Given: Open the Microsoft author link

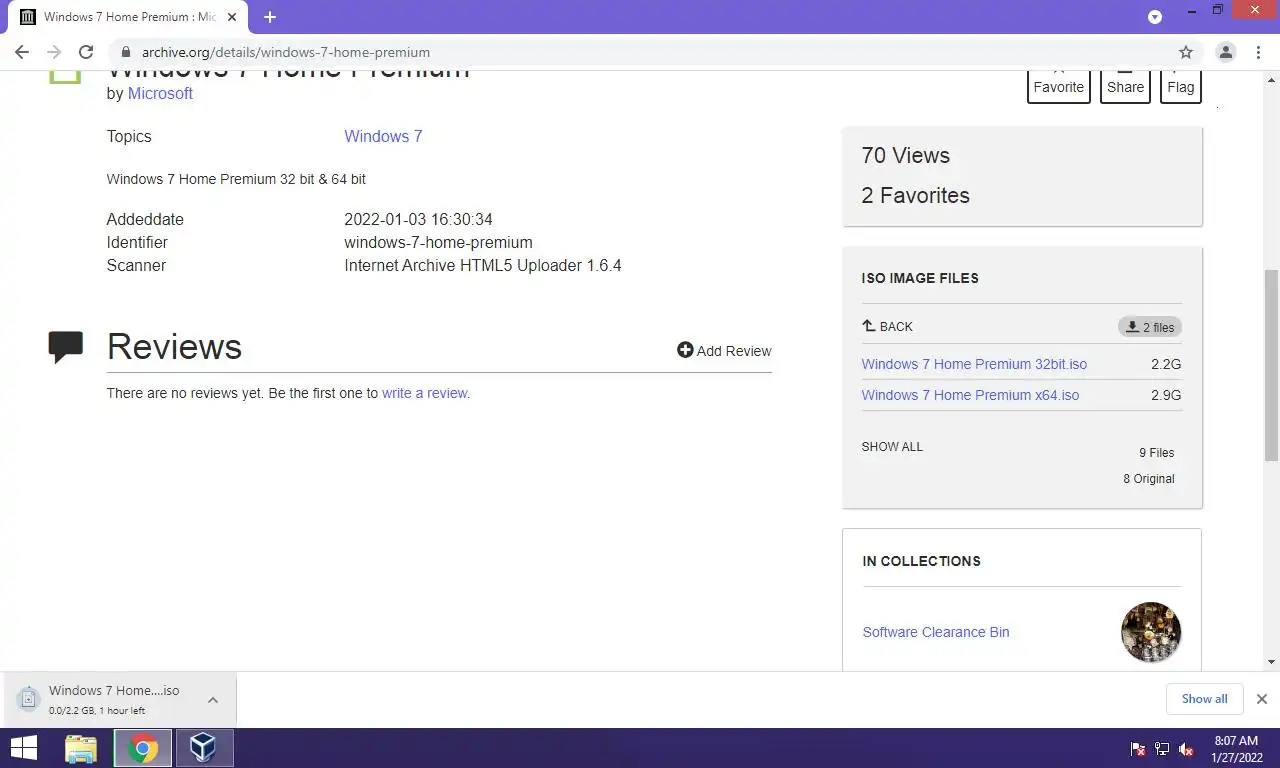Looking at the screenshot, I should (160, 93).
